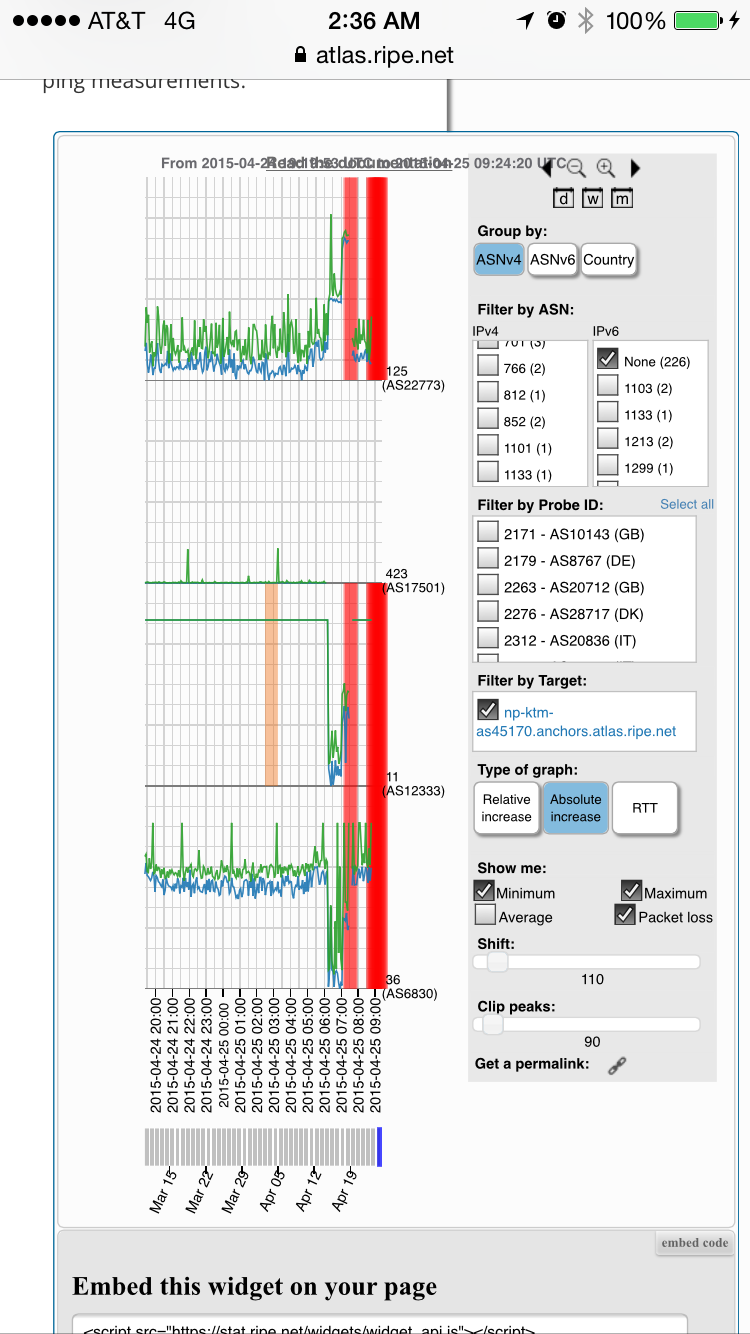750x1334 pixels.
Task: Zoom in the graph timeline
Action: 605,168
